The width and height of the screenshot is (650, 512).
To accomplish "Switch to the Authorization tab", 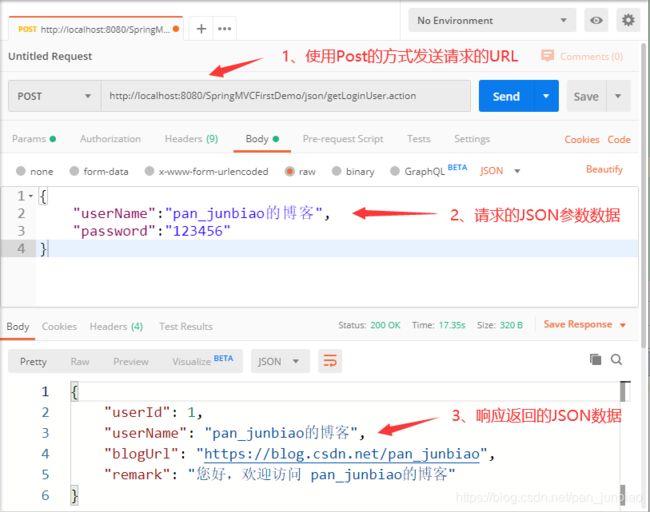I will 110,139.
